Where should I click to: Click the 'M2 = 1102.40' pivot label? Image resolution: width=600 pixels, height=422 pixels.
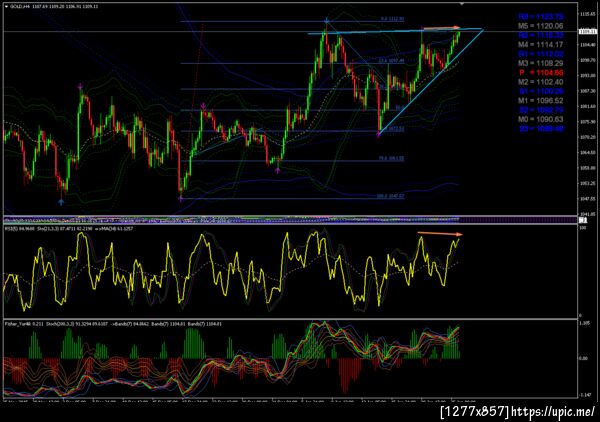[x=540, y=82]
